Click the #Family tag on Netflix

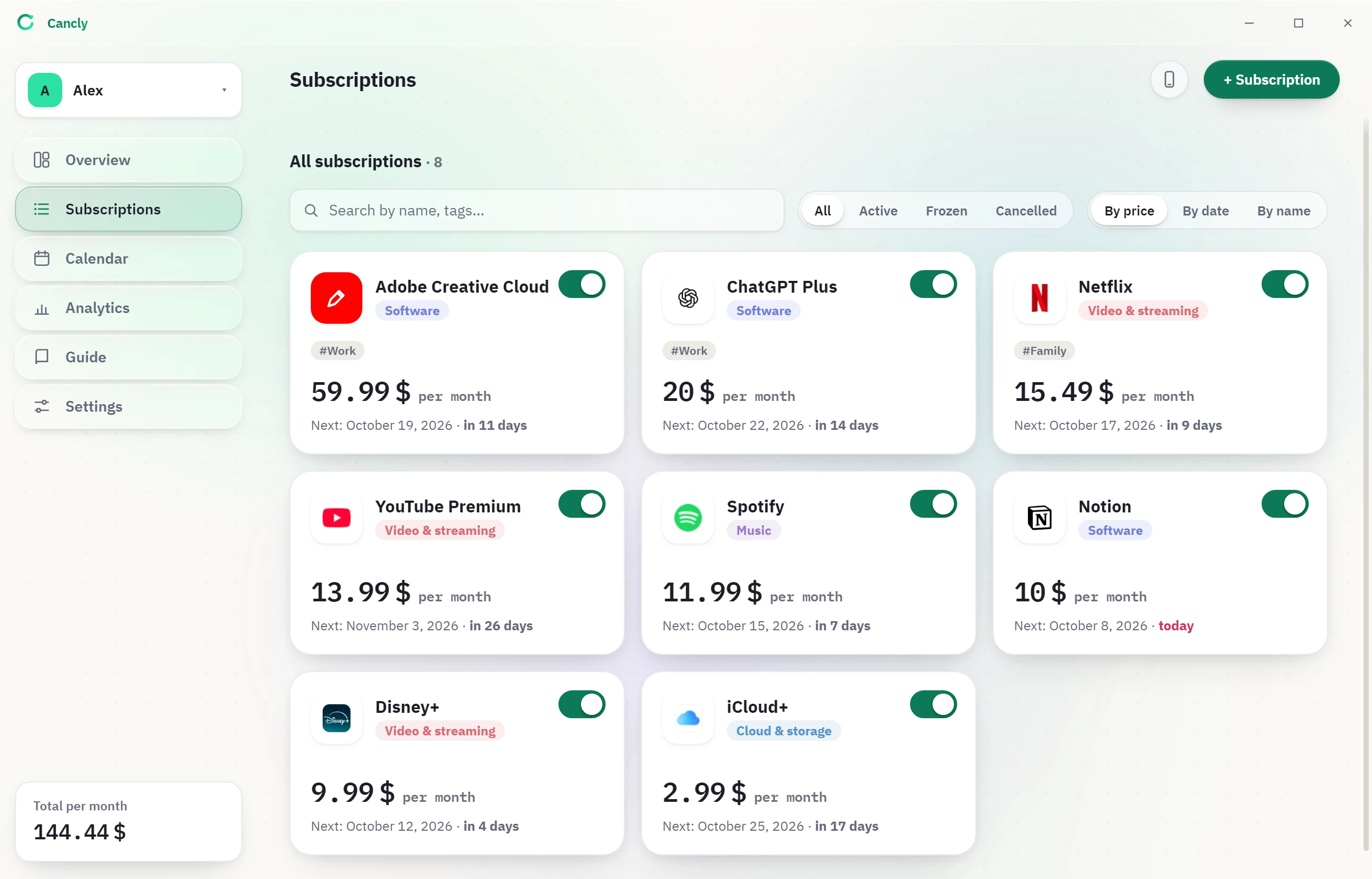(1044, 351)
